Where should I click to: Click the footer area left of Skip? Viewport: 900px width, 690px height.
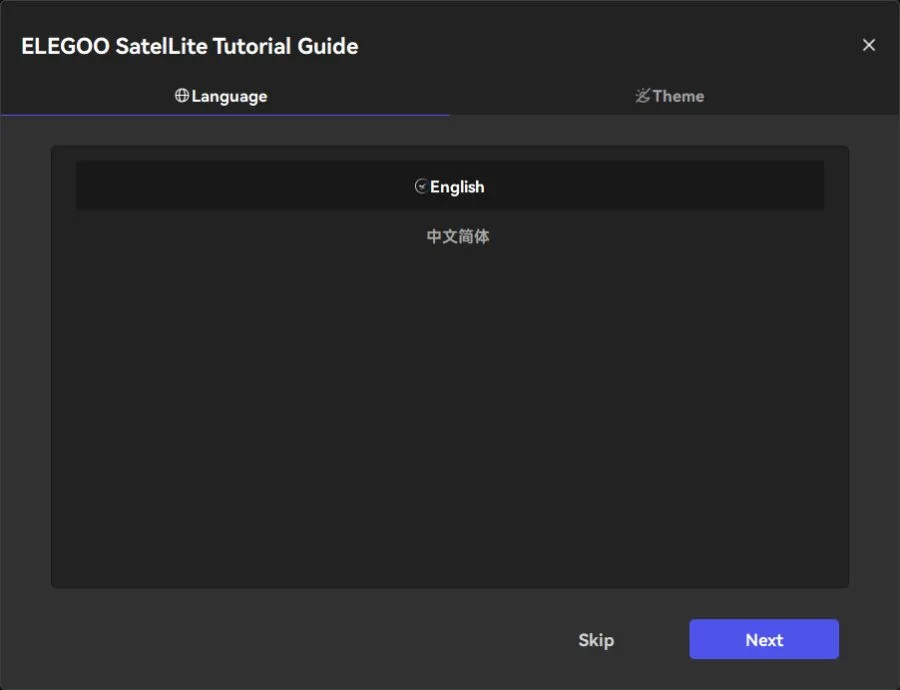(x=300, y=640)
